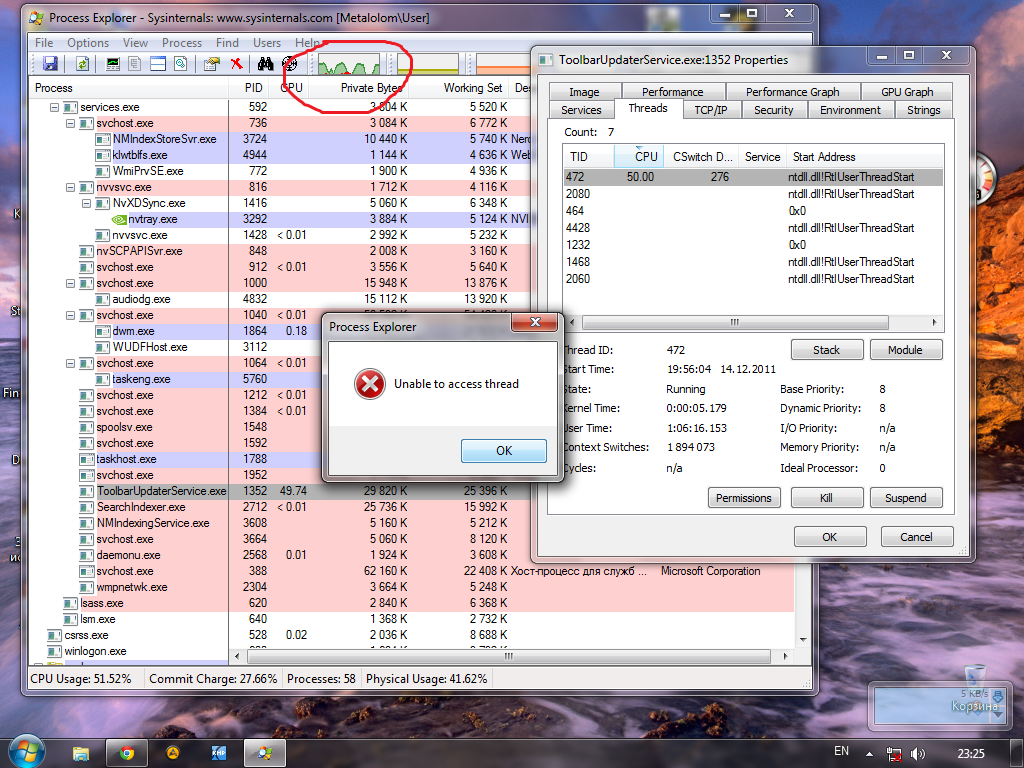The image size is (1024, 768).
Task: Open the File menu
Action: pyautogui.click(x=44, y=42)
